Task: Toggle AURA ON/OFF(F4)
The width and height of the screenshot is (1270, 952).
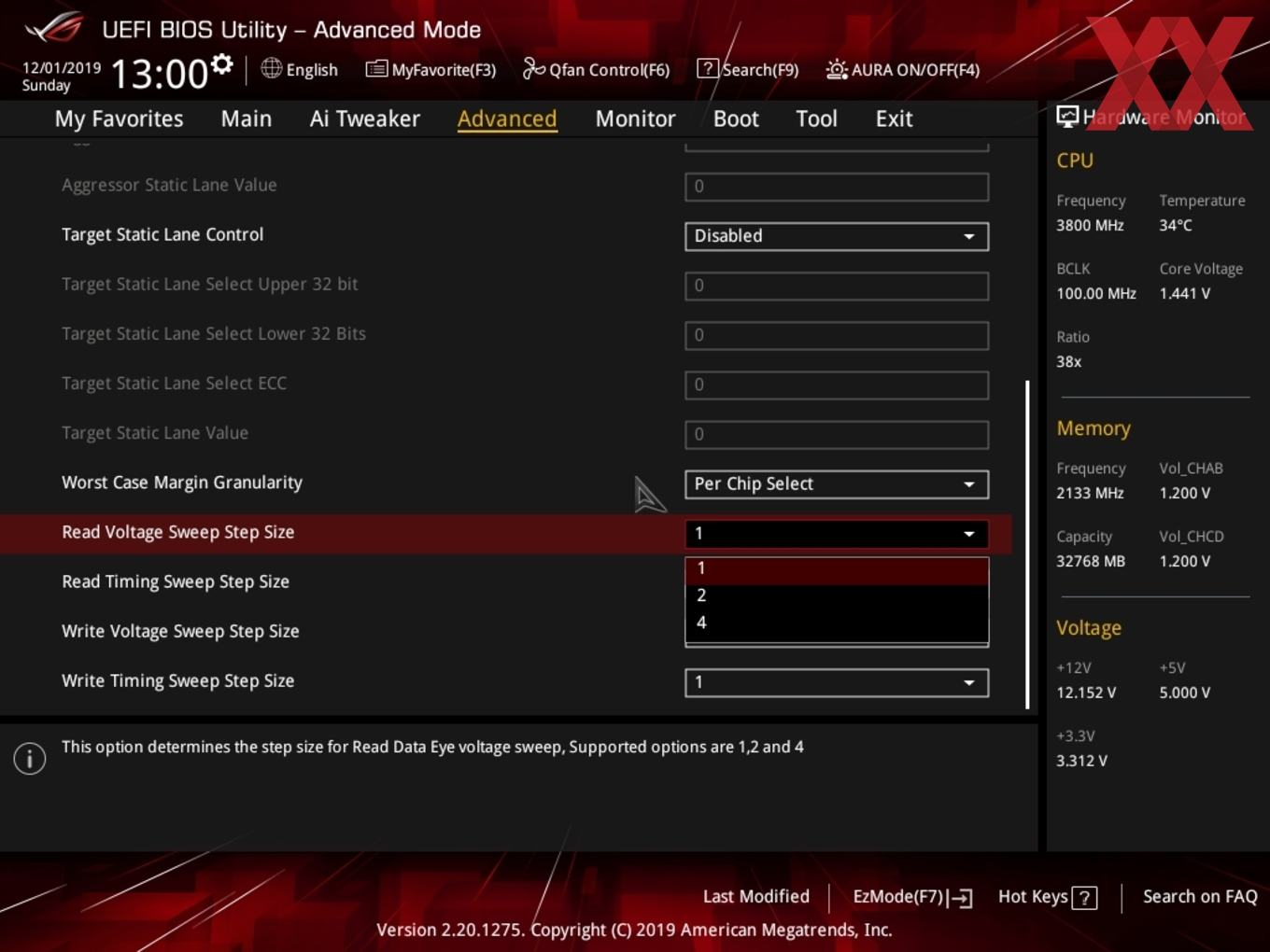Action: coord(903,69)
